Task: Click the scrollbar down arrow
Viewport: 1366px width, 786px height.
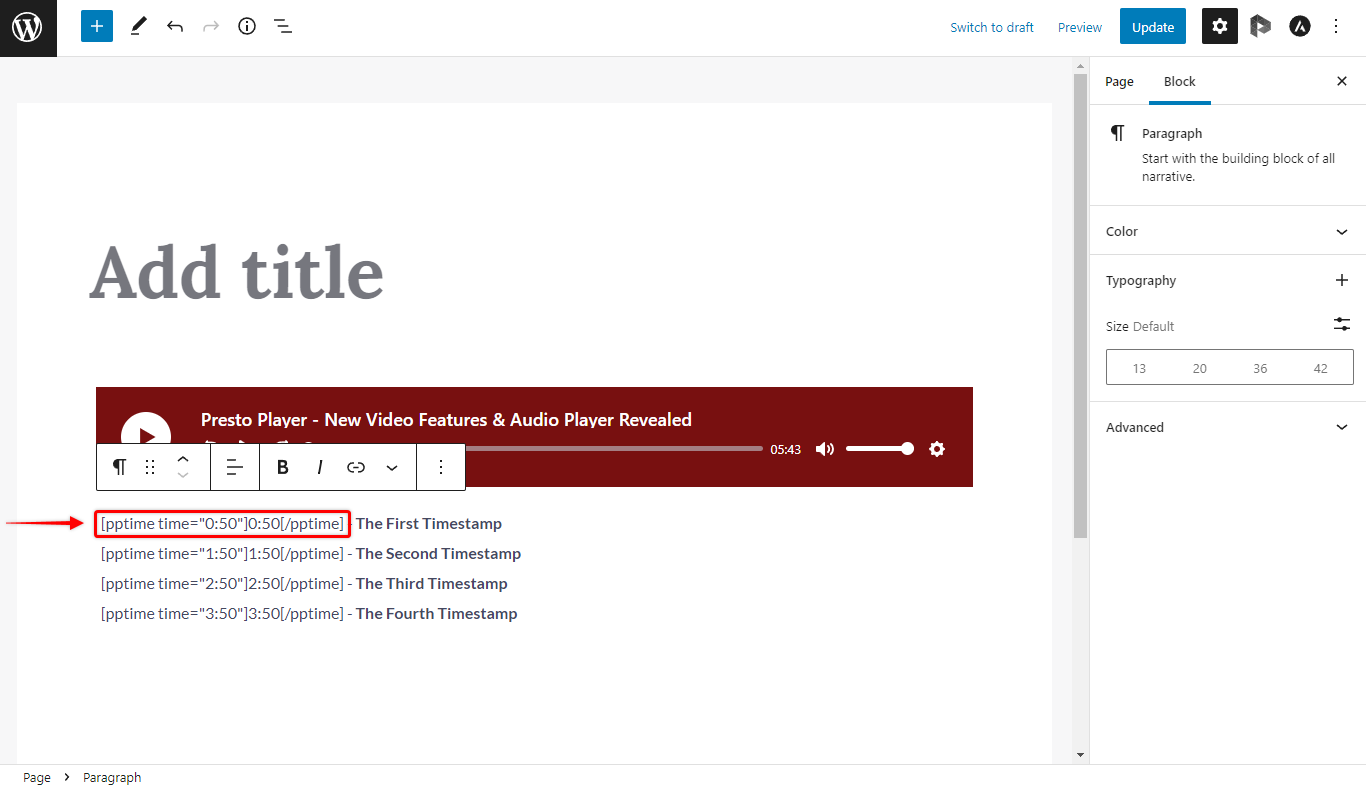Action: (x=1080, y=755)
